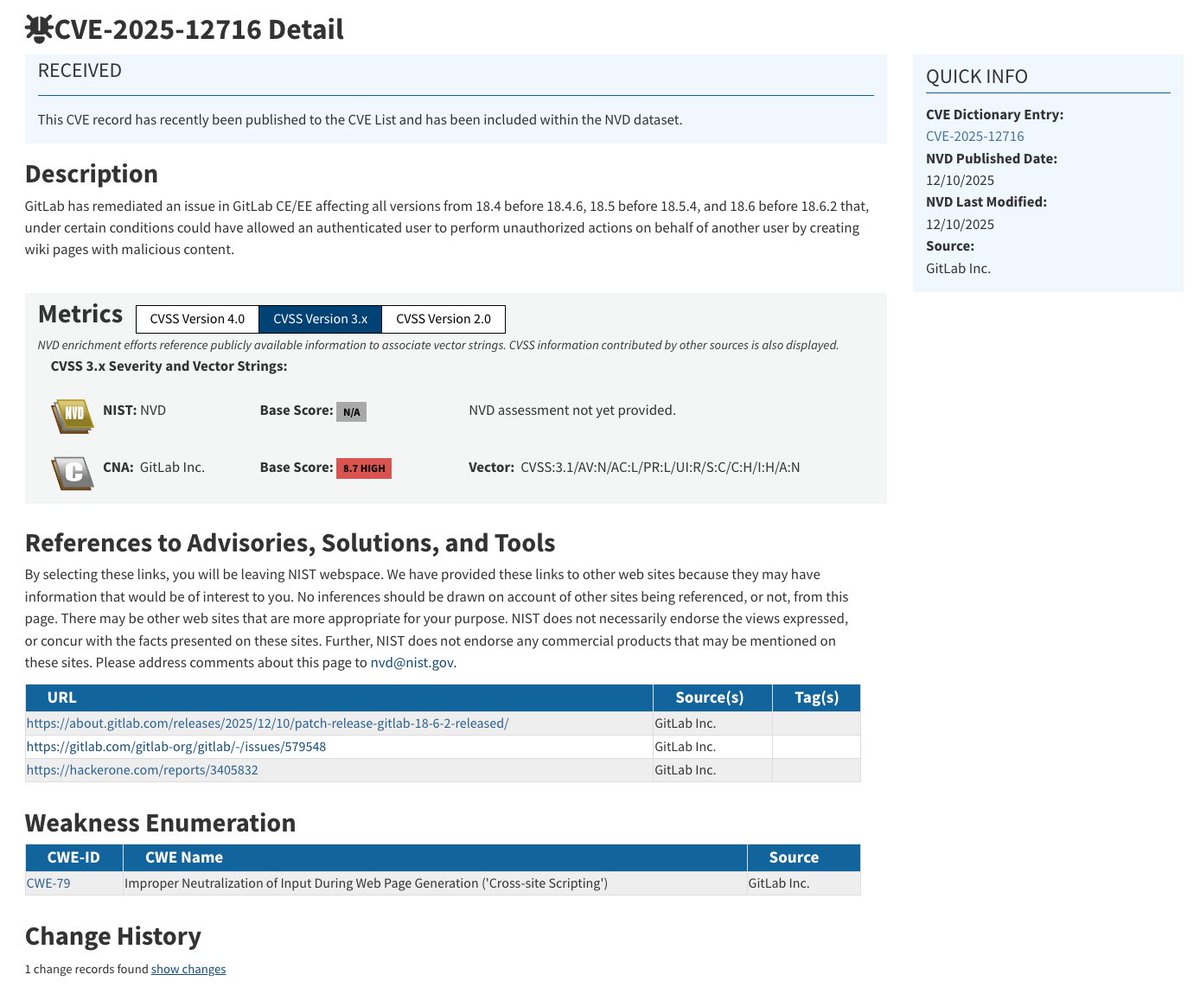Click GitLab Inc. source in hackerone row

tap(685, 770)
